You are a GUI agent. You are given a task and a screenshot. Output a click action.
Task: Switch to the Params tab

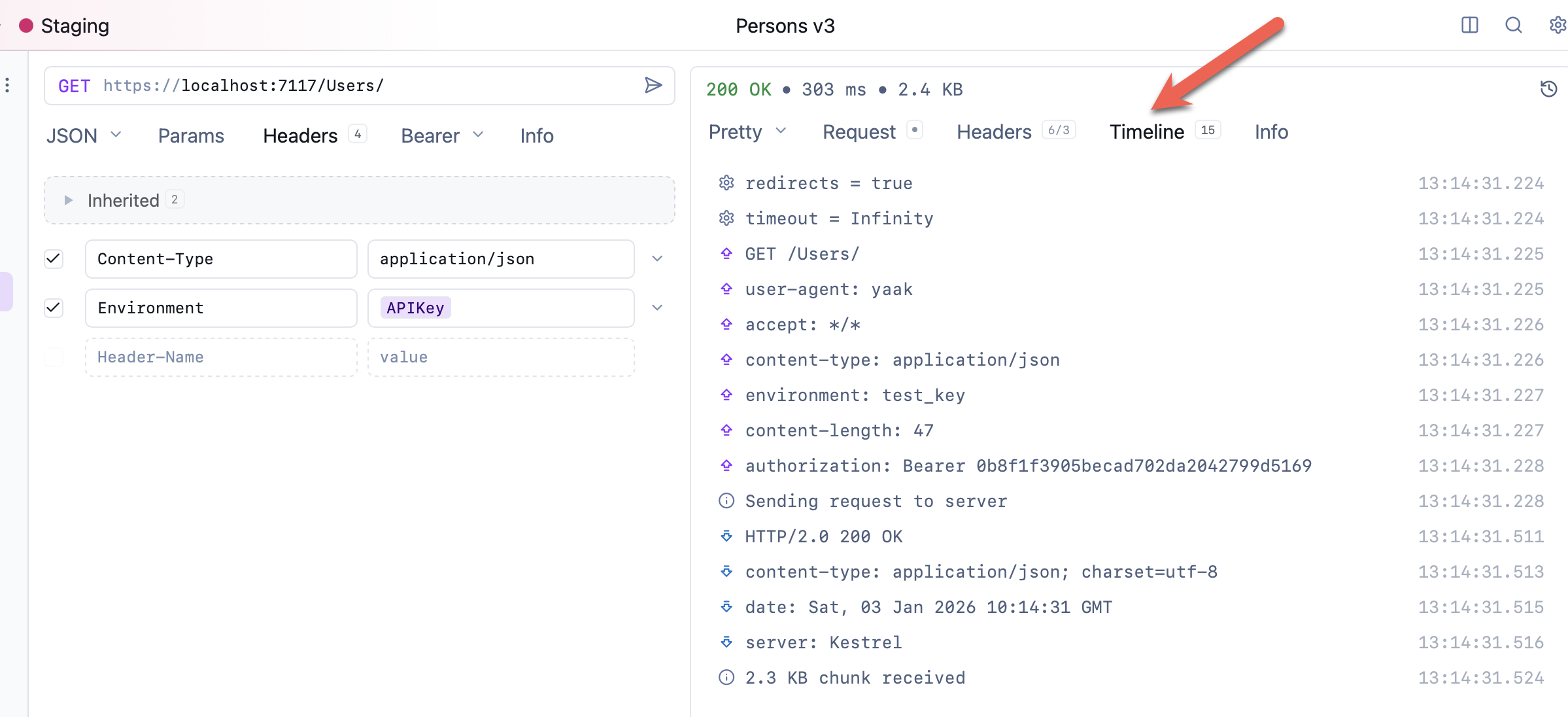191,135
